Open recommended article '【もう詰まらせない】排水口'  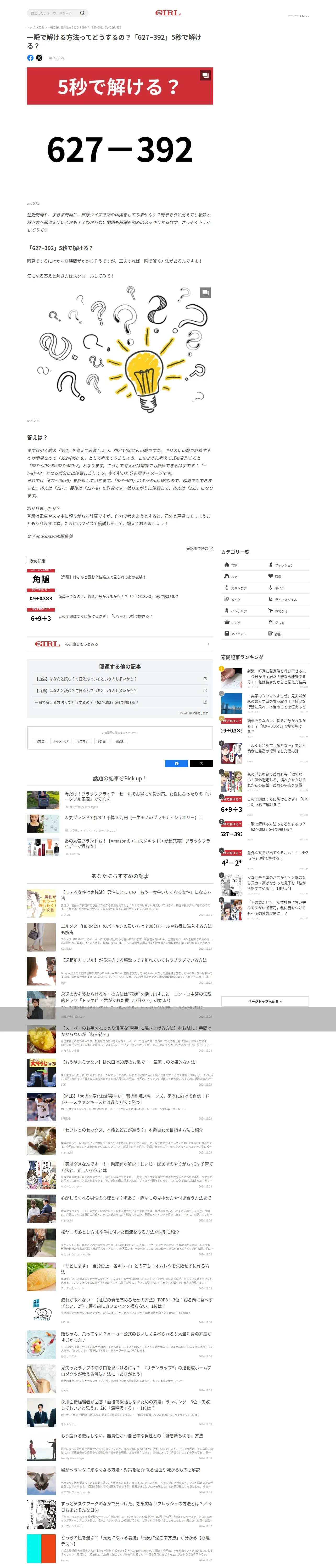(120, 1073)
